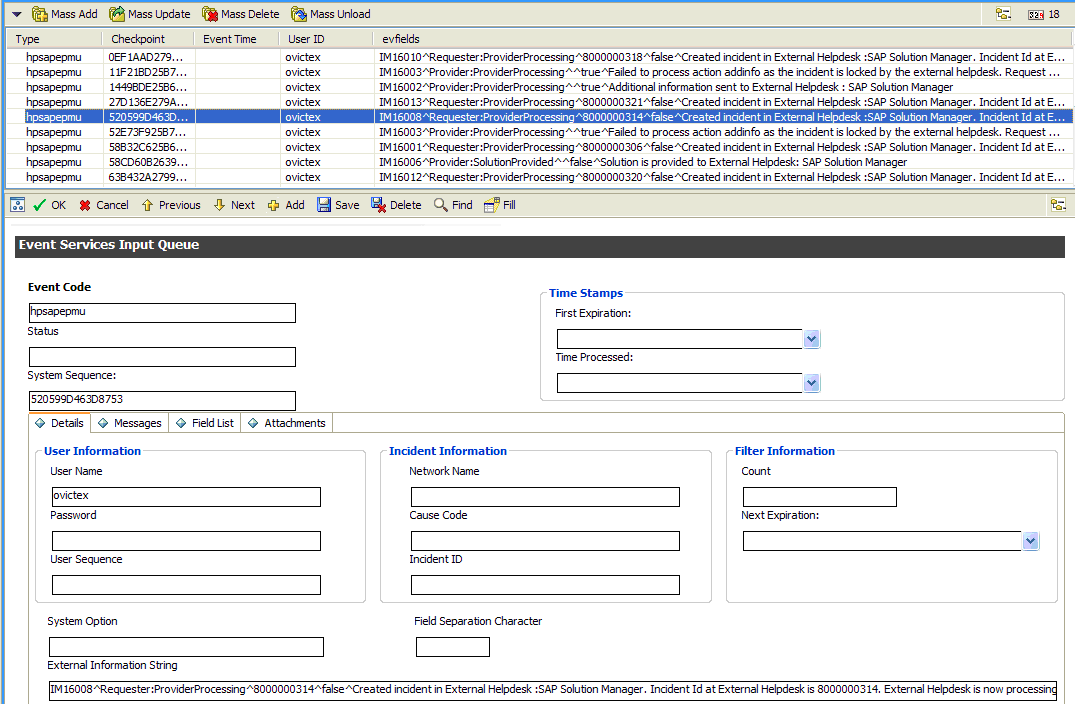Click the System Sequence input field
This screenshot has height=704, width=1075.
coord(162,400)
